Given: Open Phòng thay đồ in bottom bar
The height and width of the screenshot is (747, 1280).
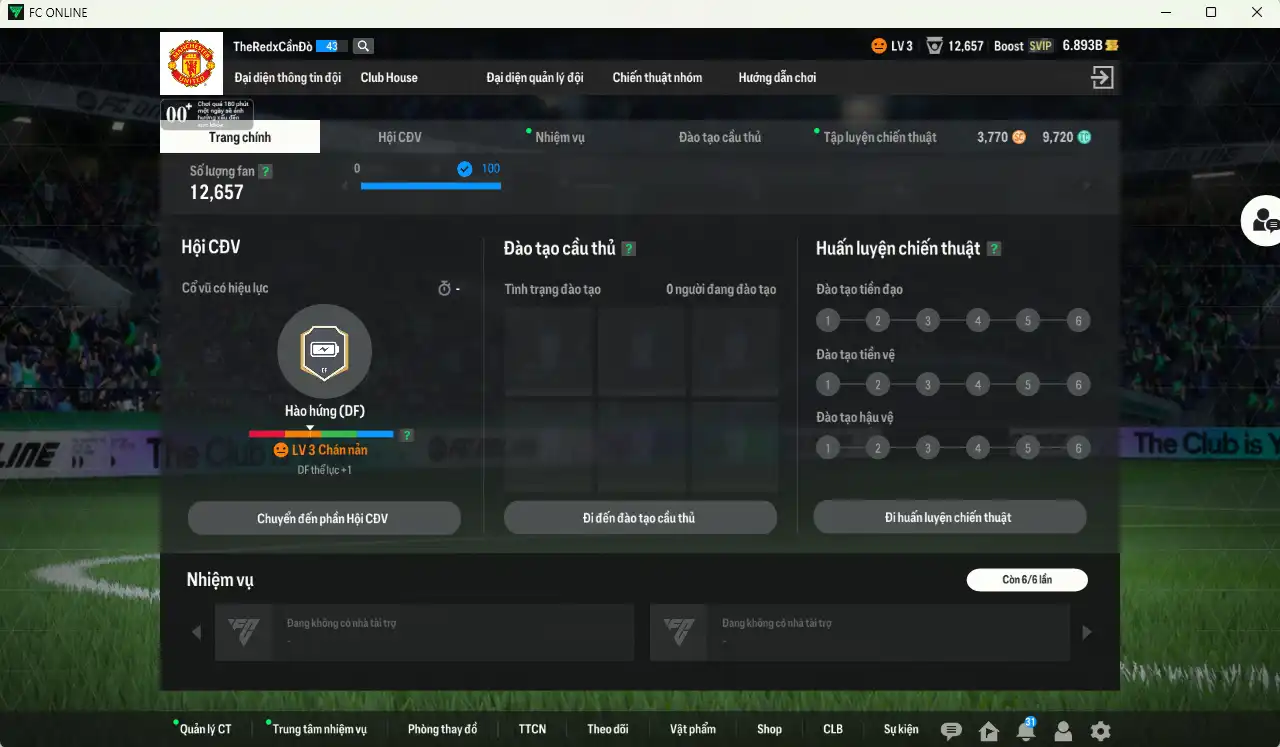Looking at the screenshot, I should 443,729.
